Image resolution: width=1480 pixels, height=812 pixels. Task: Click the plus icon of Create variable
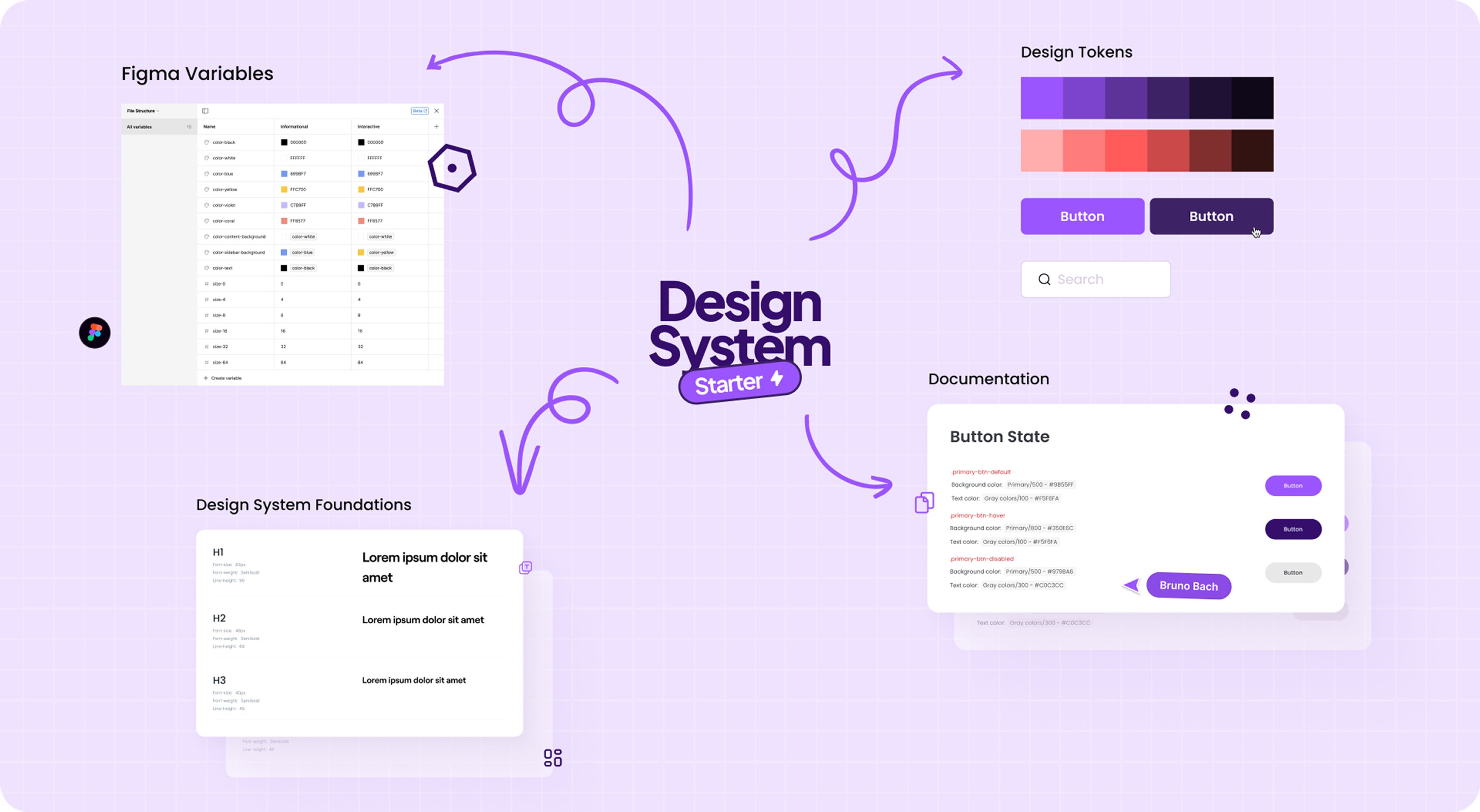(x=206, y=378)
